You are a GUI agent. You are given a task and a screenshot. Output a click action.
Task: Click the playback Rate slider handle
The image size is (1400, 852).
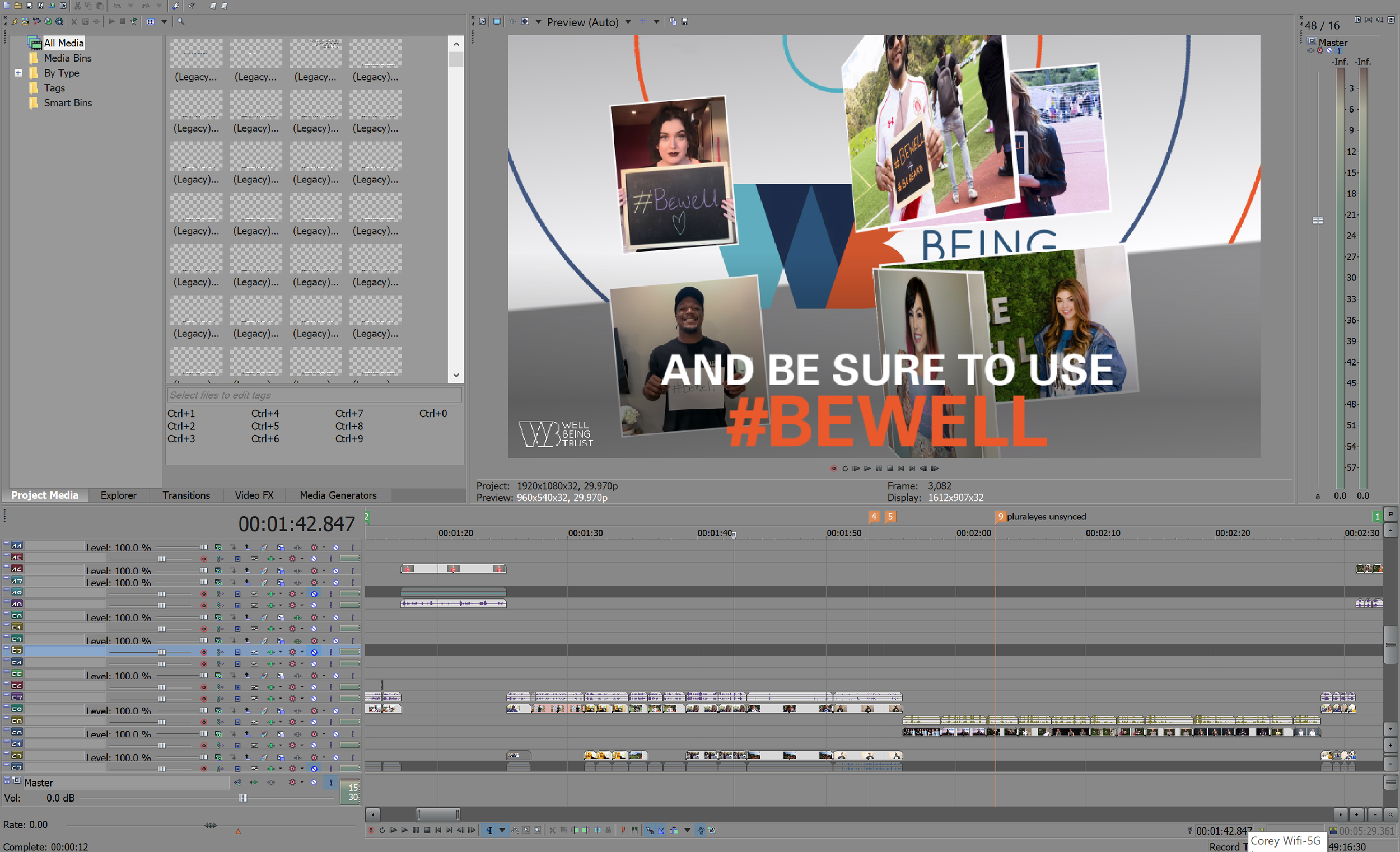point(210,825)
